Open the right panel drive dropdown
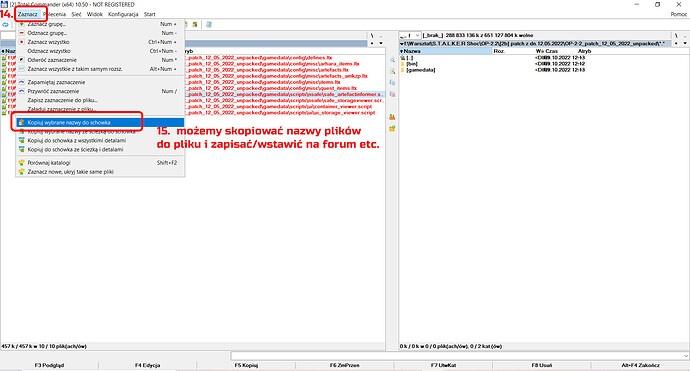 410,35
